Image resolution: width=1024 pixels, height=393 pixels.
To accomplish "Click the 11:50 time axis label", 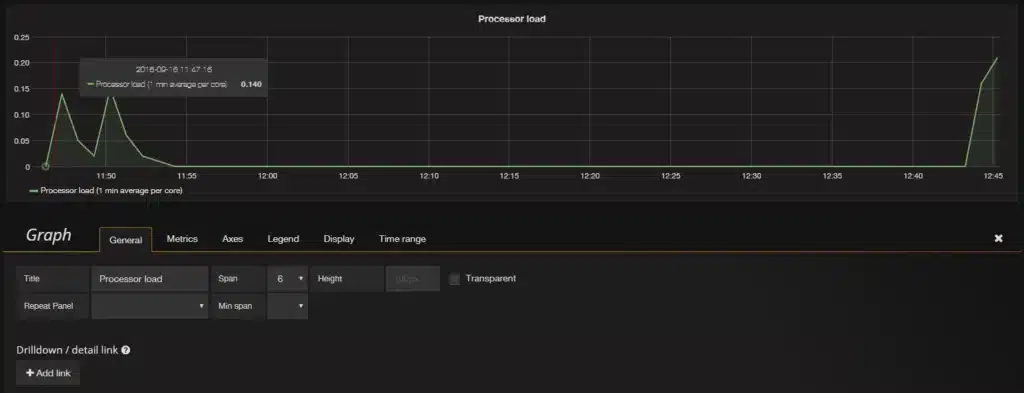I will 106,176.
